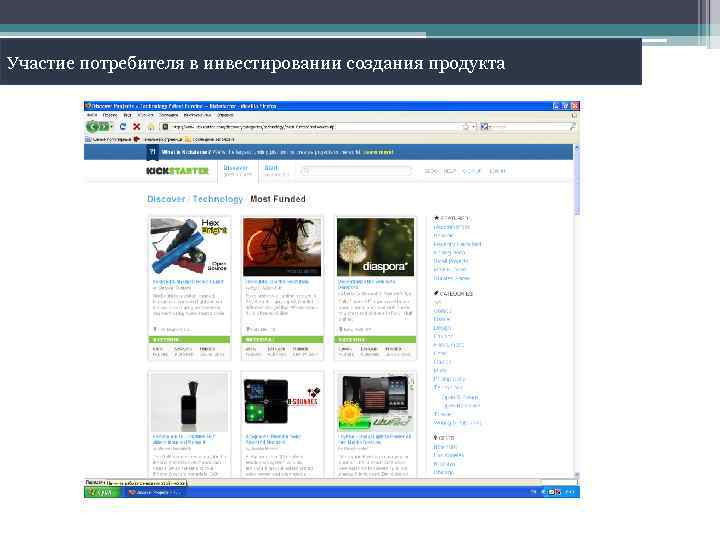Viewport: 720px width, 540px height.
Task: Click the Kickstarter site search field
Action: 356,171
